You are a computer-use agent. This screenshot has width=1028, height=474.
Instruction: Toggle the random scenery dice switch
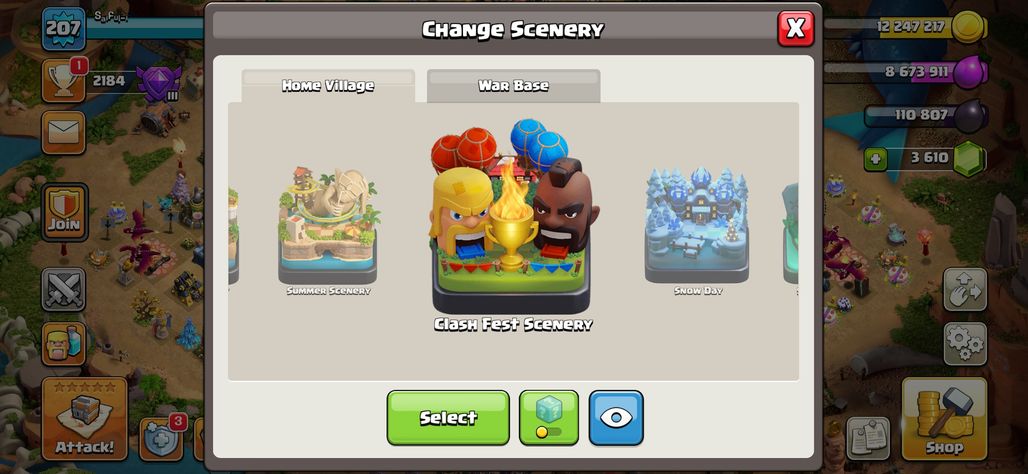point(549,418)
